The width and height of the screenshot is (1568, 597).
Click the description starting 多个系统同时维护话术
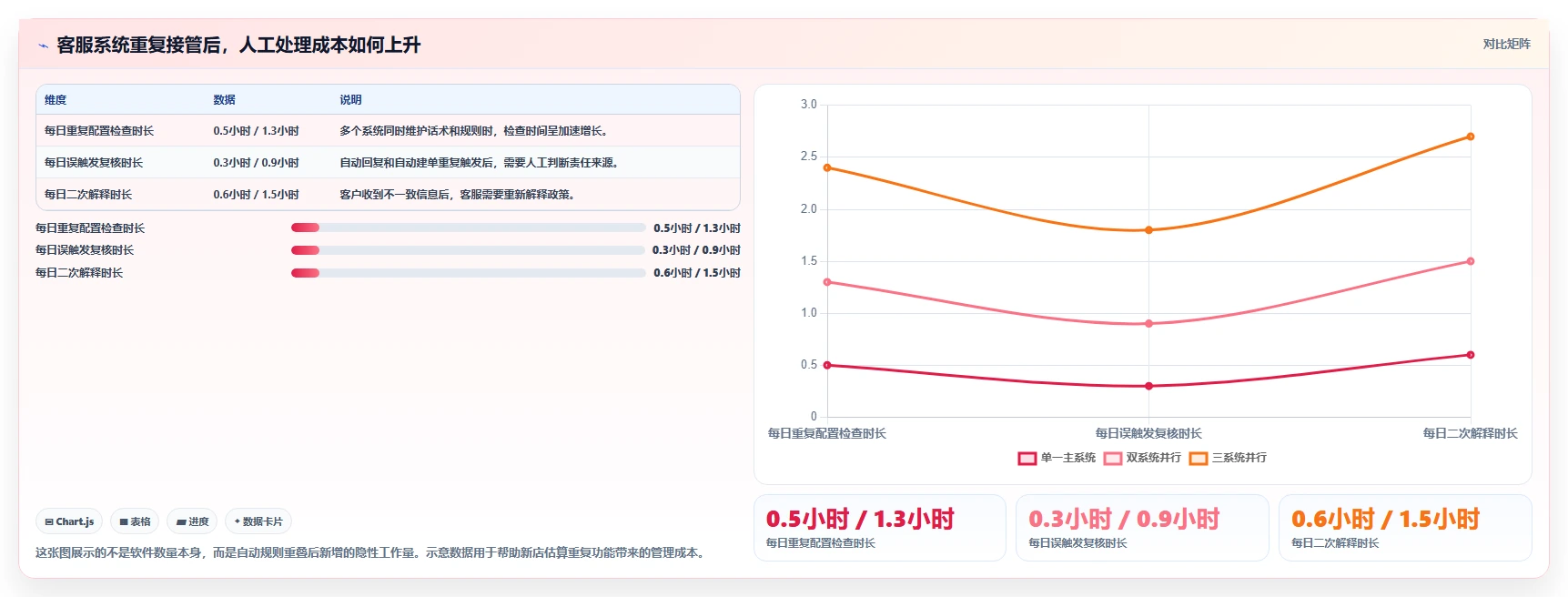pyautogui.click(x=473, y=131)
